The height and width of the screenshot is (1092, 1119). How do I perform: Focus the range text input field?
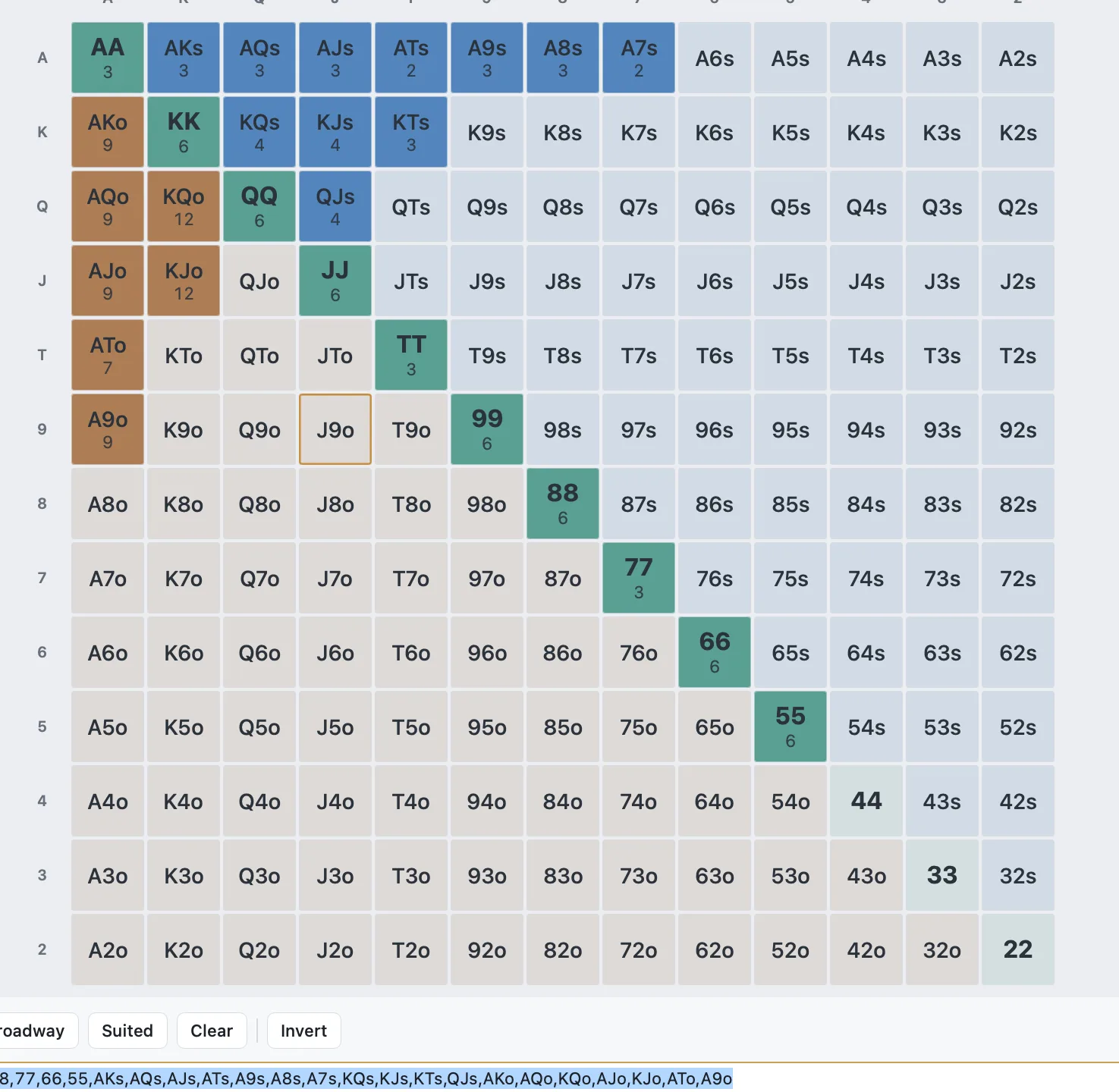pos(559,1078)
